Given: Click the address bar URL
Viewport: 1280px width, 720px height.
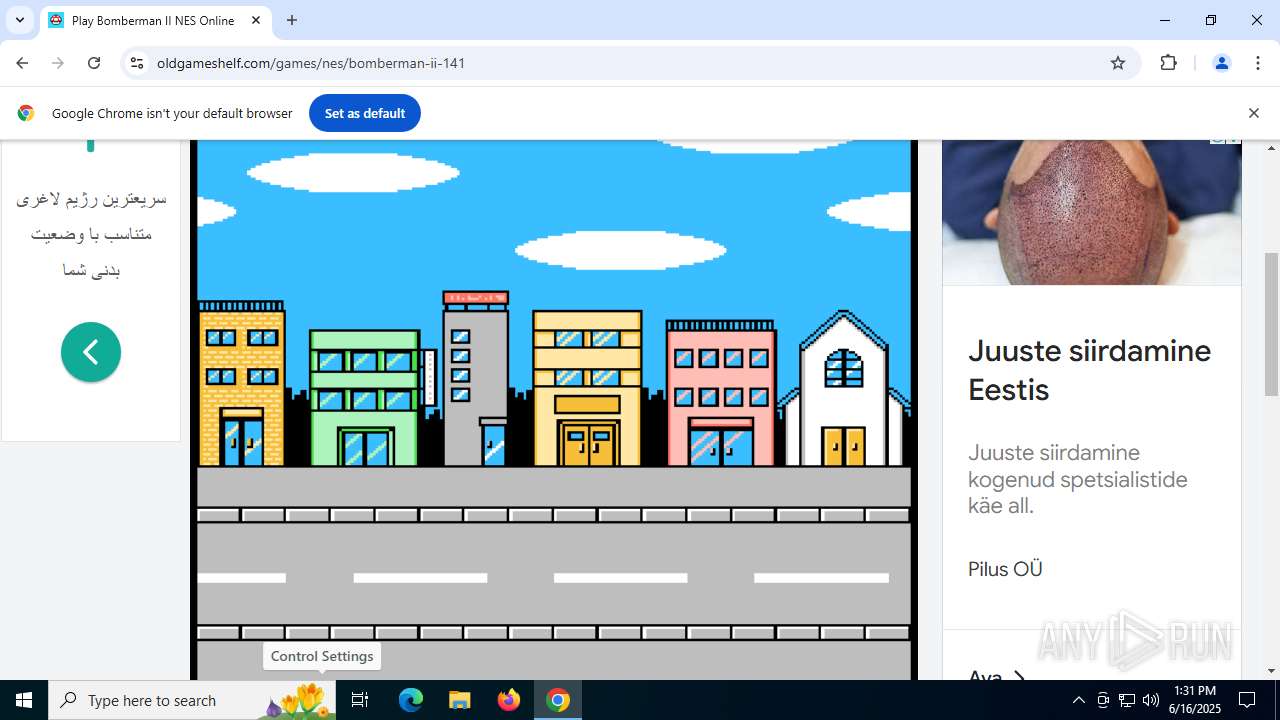Looking at the screenshot, I should (311, 63).
